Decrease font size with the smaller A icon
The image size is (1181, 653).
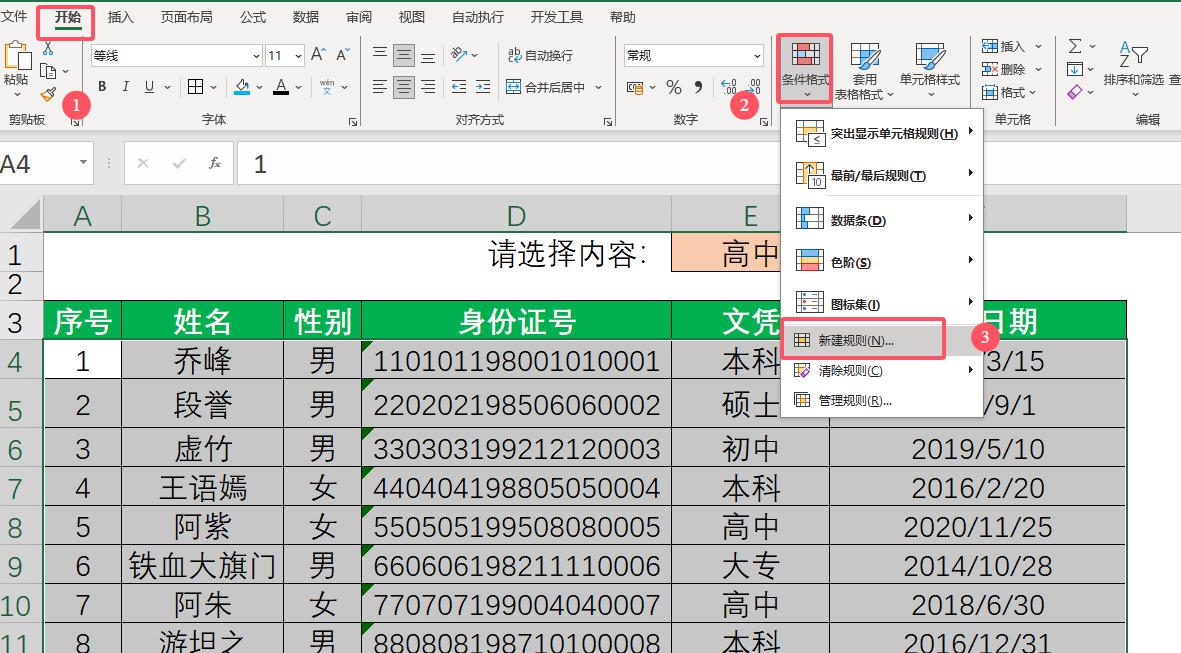tap(343, 55)
